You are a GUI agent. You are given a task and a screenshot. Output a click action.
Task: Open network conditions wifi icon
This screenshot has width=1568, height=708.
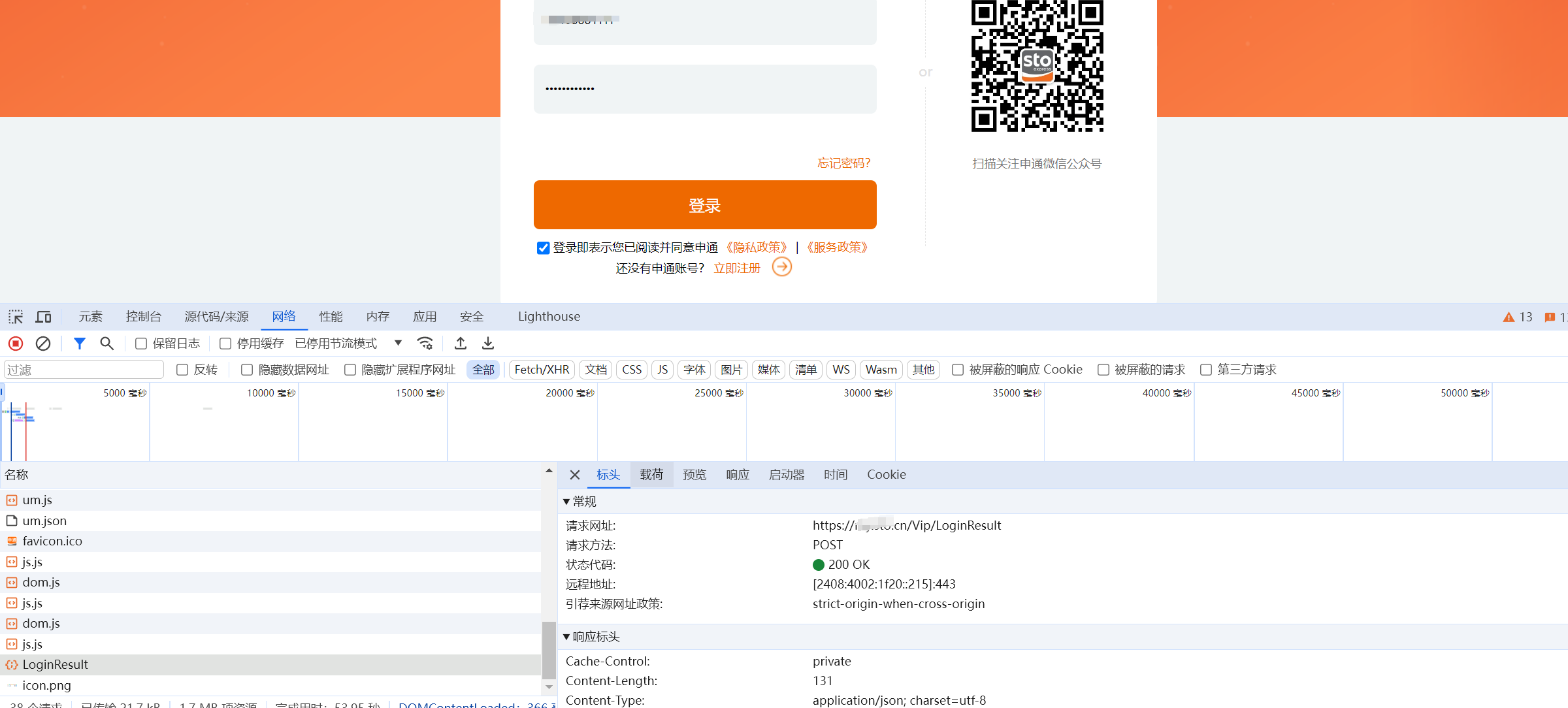pyautogui.click(x=425, y=344)
